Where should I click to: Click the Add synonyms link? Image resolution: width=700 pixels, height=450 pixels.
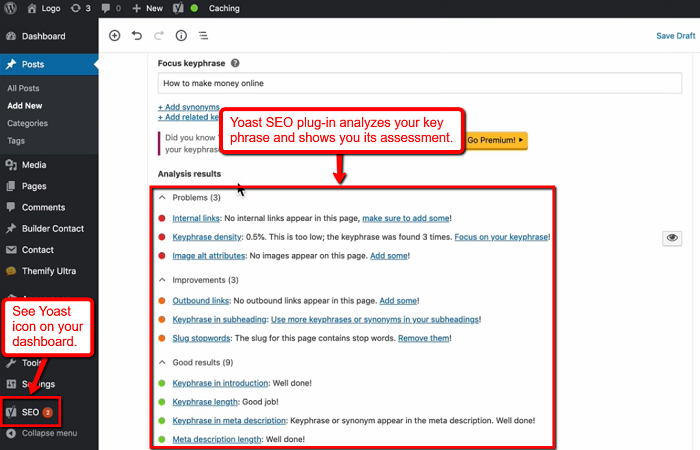coord(188,107)
